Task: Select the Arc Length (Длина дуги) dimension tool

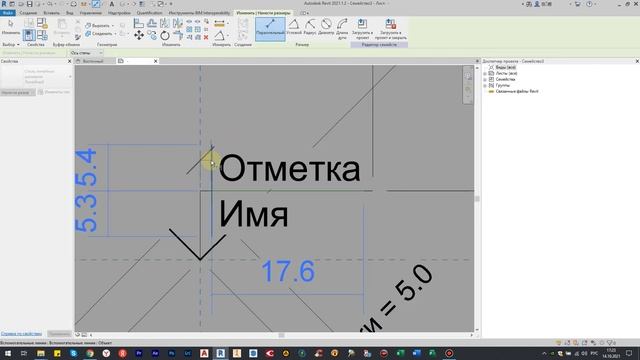Action: tap(342, 29)
